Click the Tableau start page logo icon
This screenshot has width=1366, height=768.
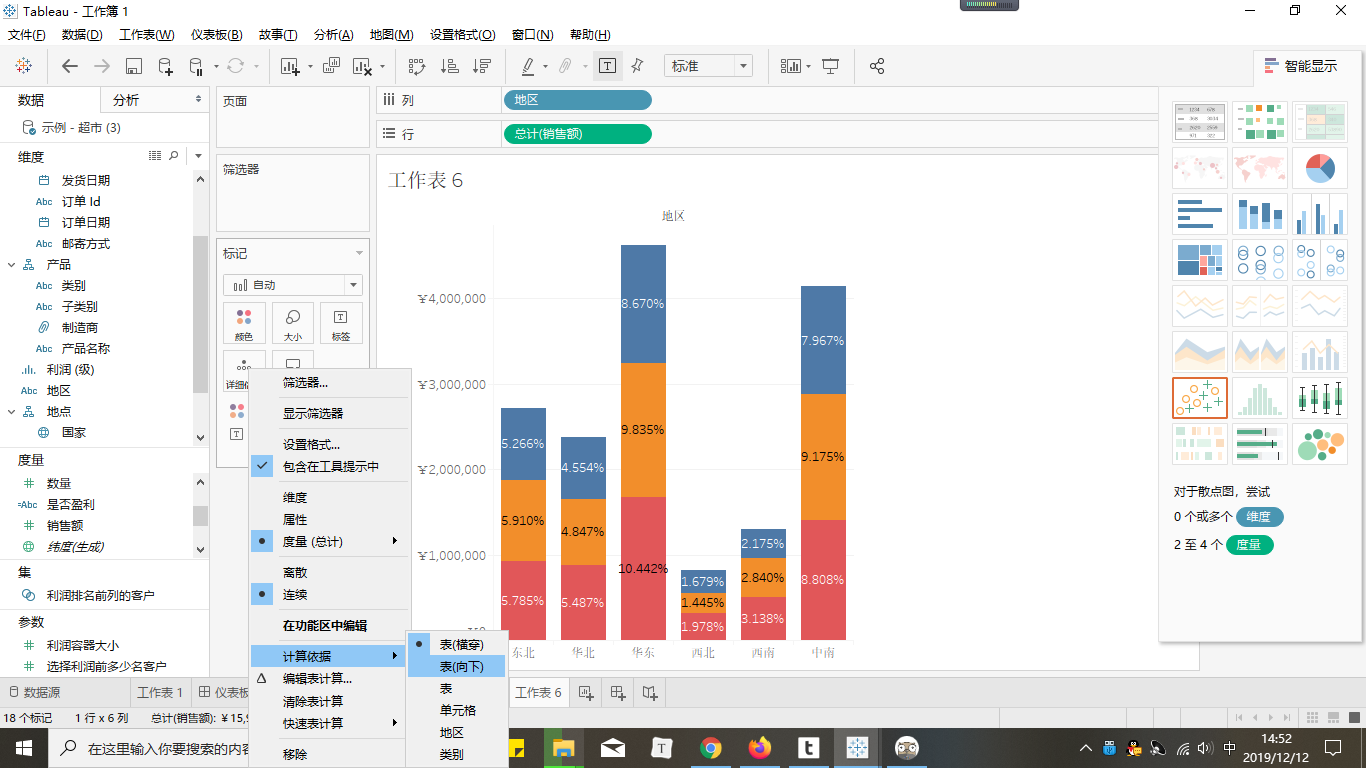click(x=23, y=66)
